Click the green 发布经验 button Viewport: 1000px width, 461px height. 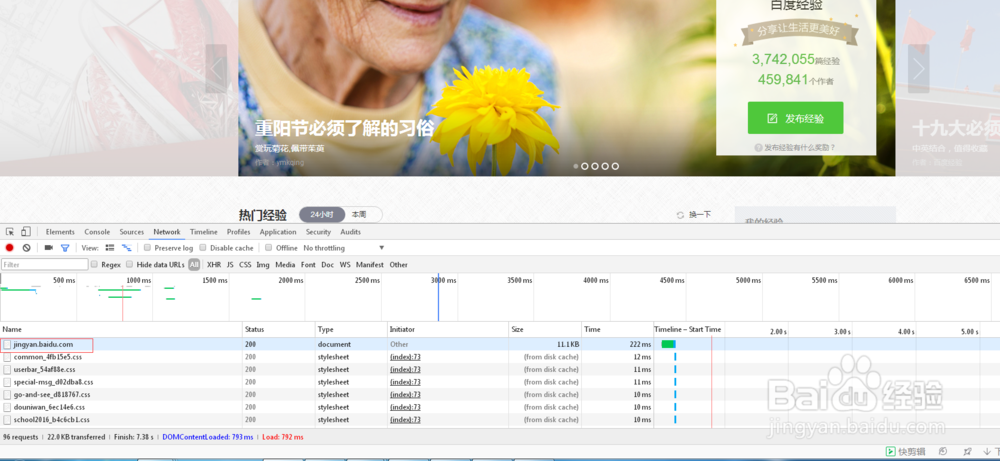795,118
